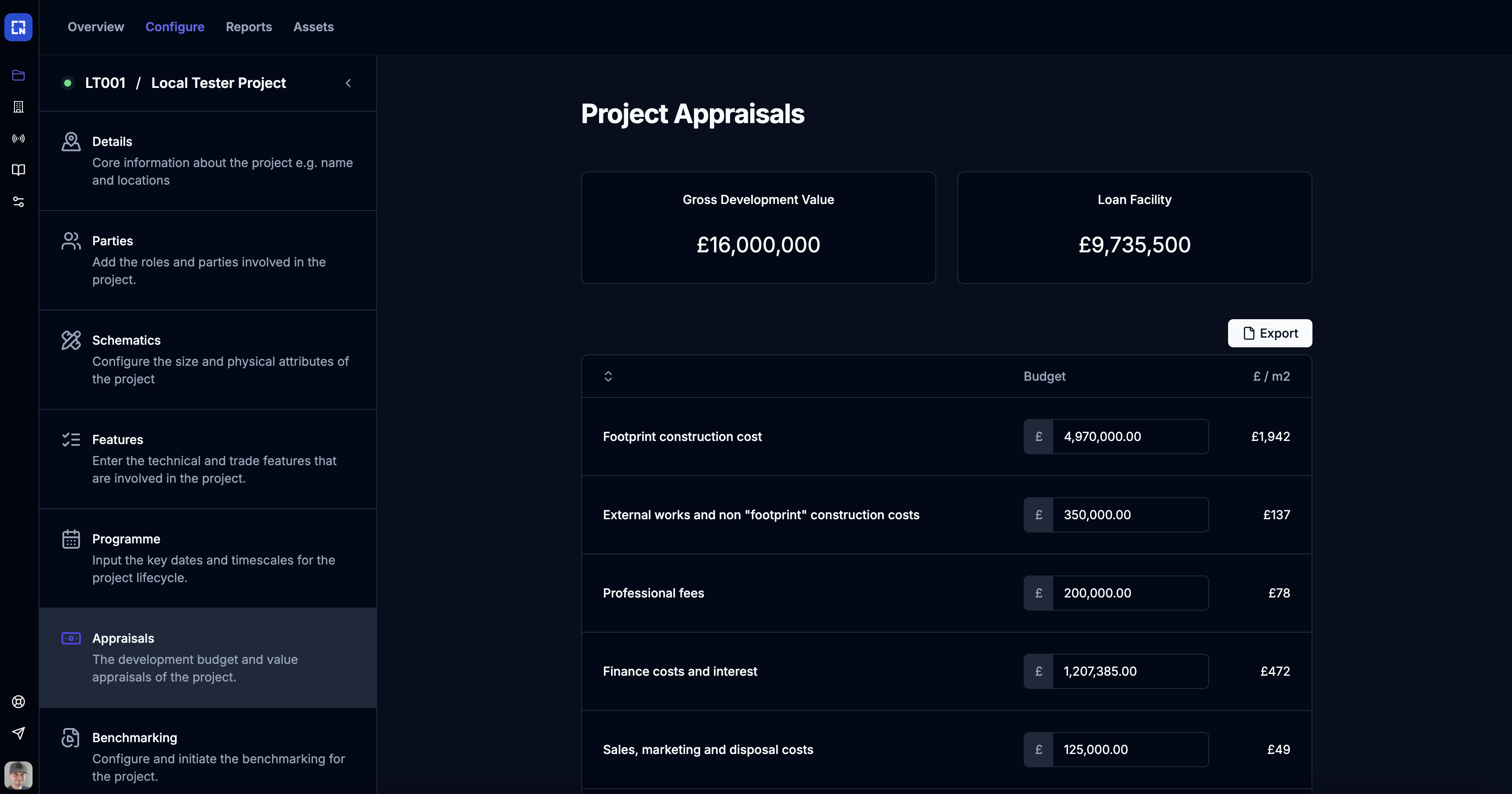Screen dimensions: 1512x794
Task: Toggle expand-collapse arrows in table header
Action: tap(608, 376)
